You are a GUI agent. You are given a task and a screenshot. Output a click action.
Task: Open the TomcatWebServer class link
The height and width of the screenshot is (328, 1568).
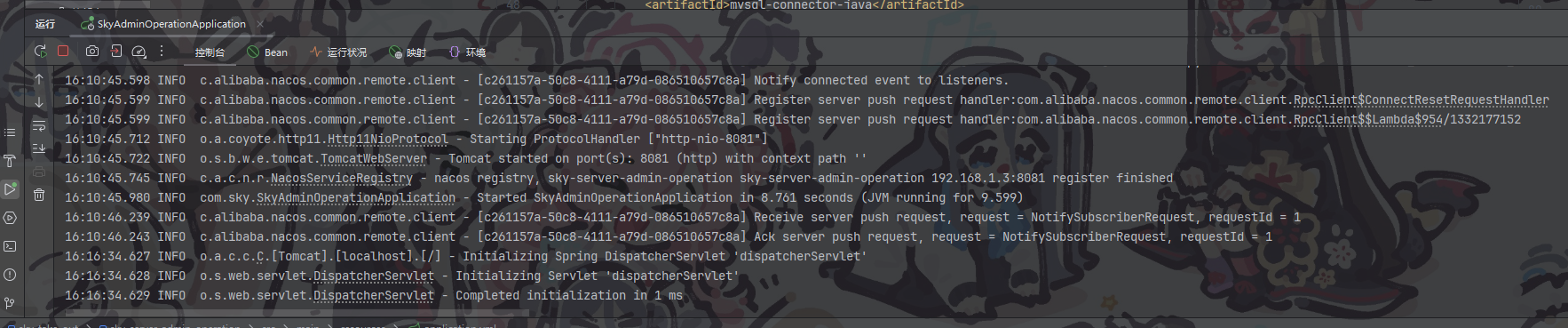click(373, 159)
